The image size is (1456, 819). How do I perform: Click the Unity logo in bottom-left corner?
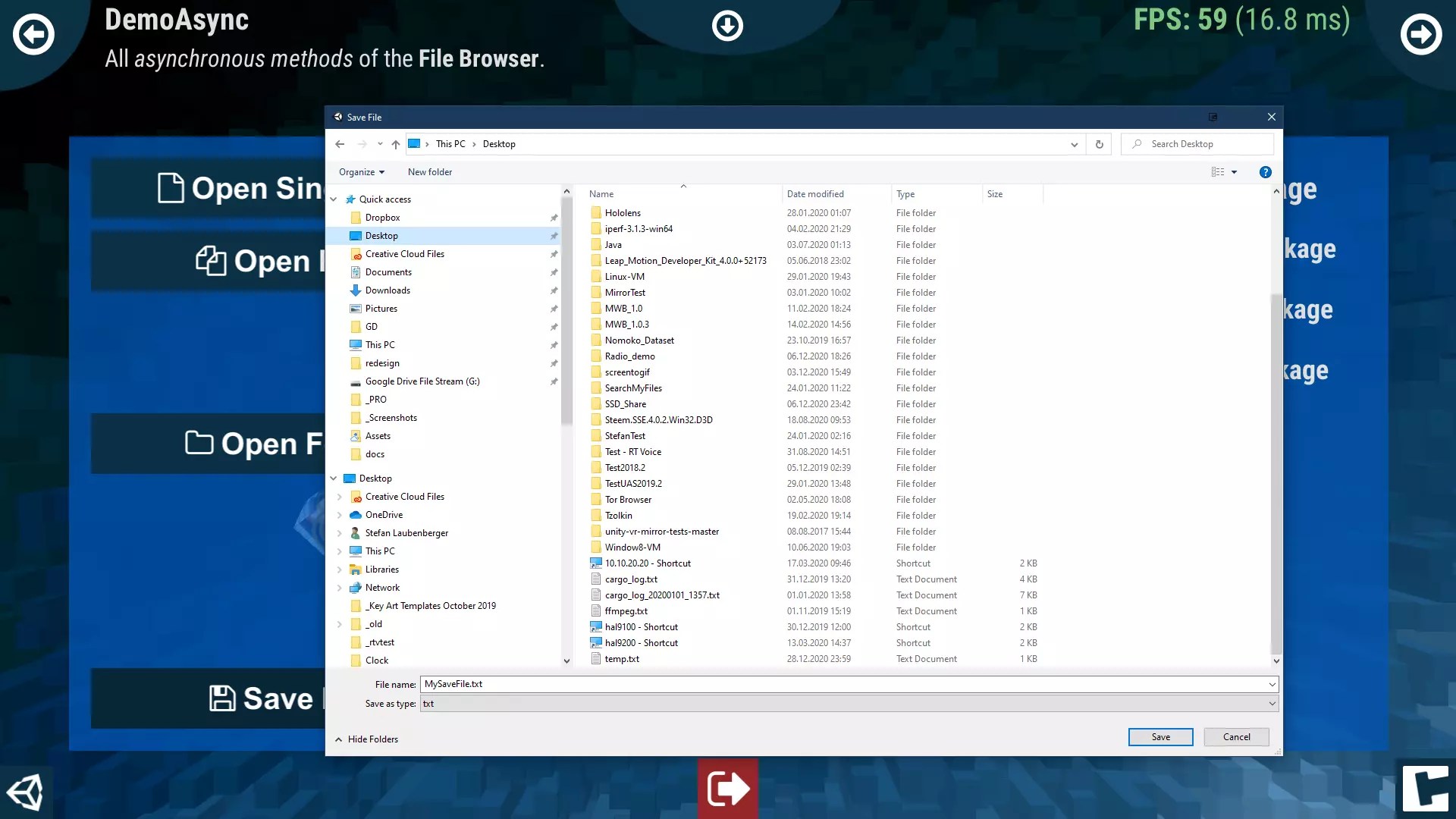(25, 790)
